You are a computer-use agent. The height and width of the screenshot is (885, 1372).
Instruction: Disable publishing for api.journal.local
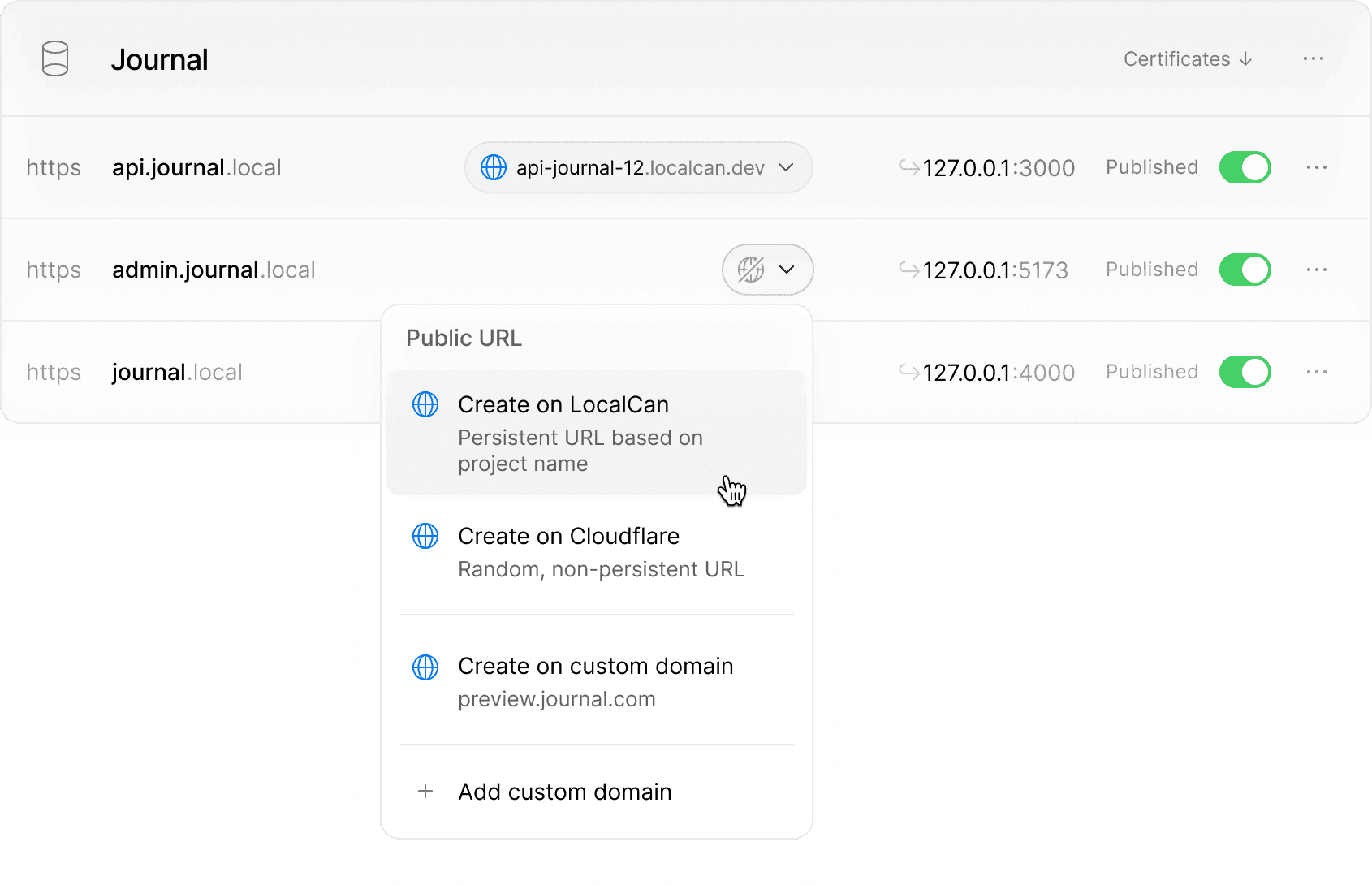click(x=1245, y=167)
